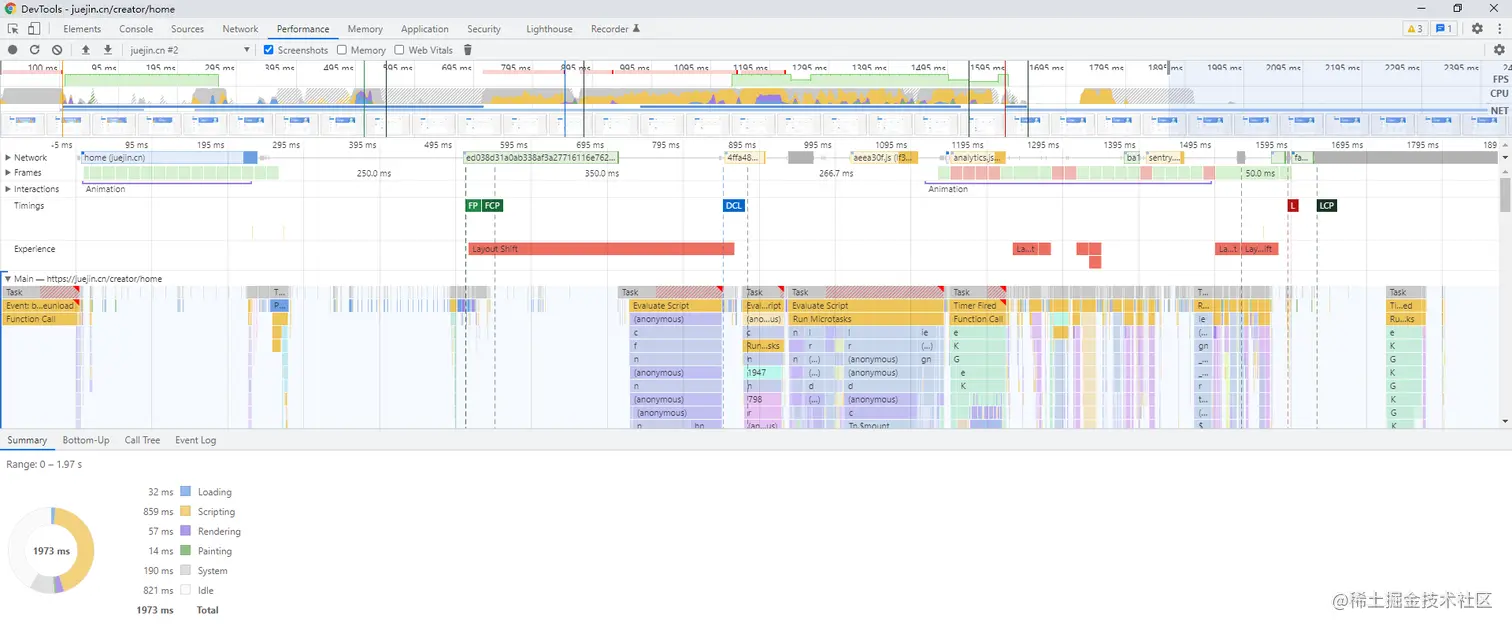Expand the Interactions track
The height and width of the screenshot is (630, 1512).
coord(8,188)
